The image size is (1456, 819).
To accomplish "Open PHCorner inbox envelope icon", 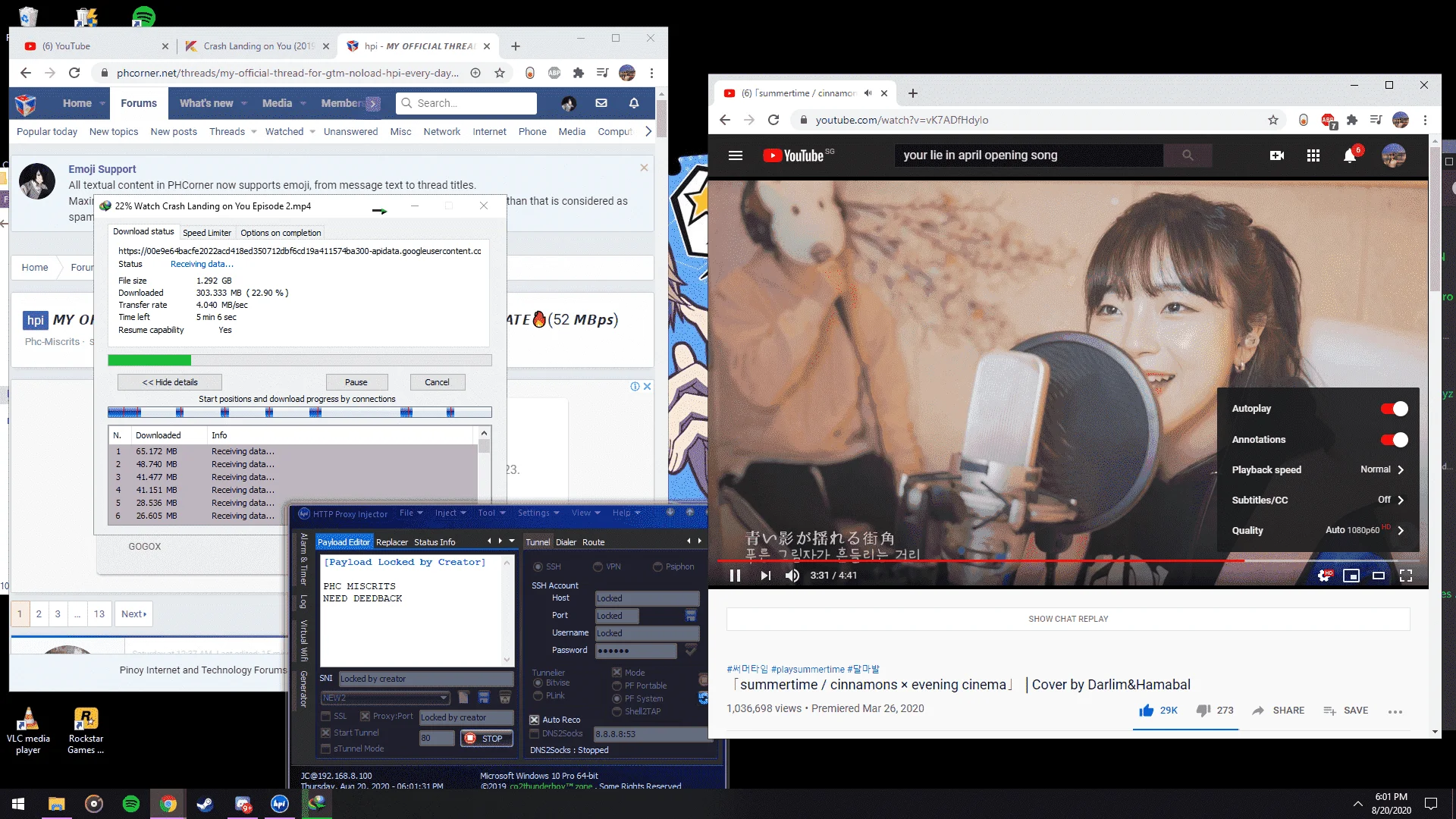I will click(x=601, y=103).
